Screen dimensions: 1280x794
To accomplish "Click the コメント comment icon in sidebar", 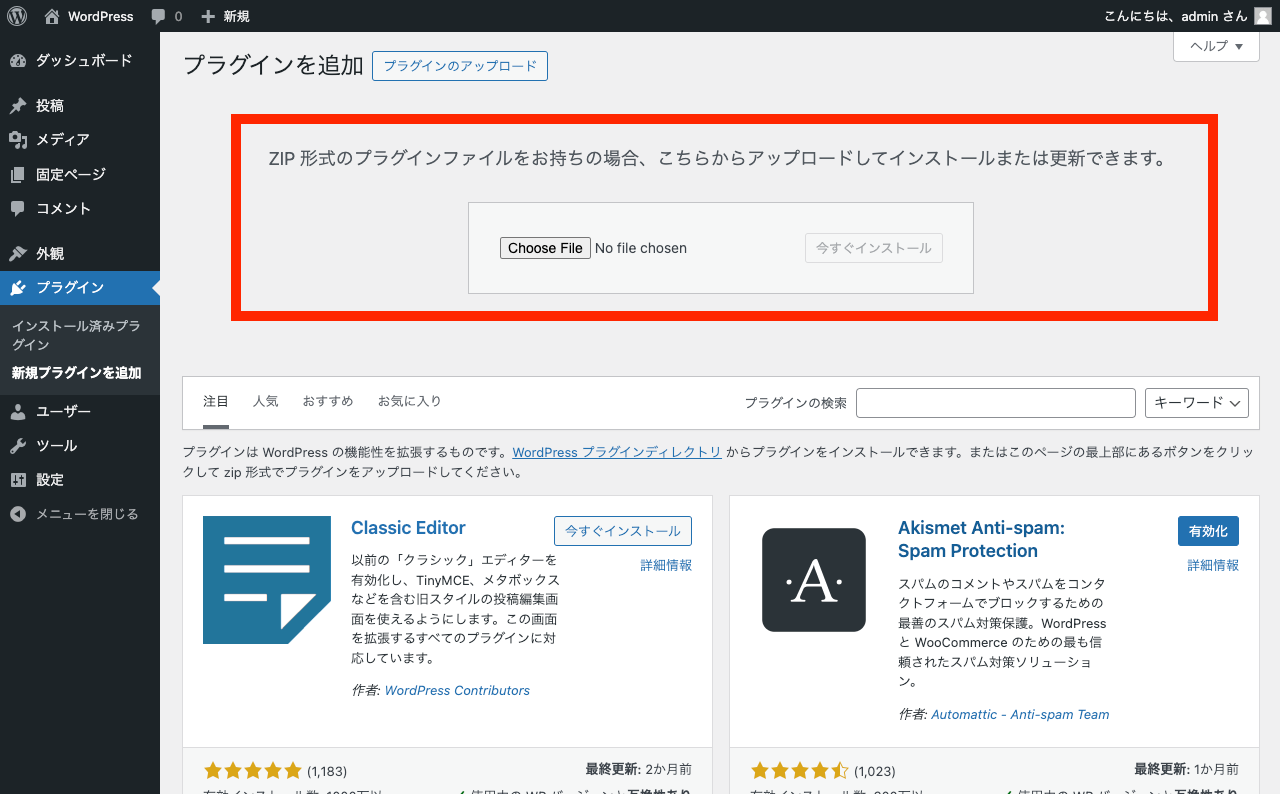I will tap(18, 209).
